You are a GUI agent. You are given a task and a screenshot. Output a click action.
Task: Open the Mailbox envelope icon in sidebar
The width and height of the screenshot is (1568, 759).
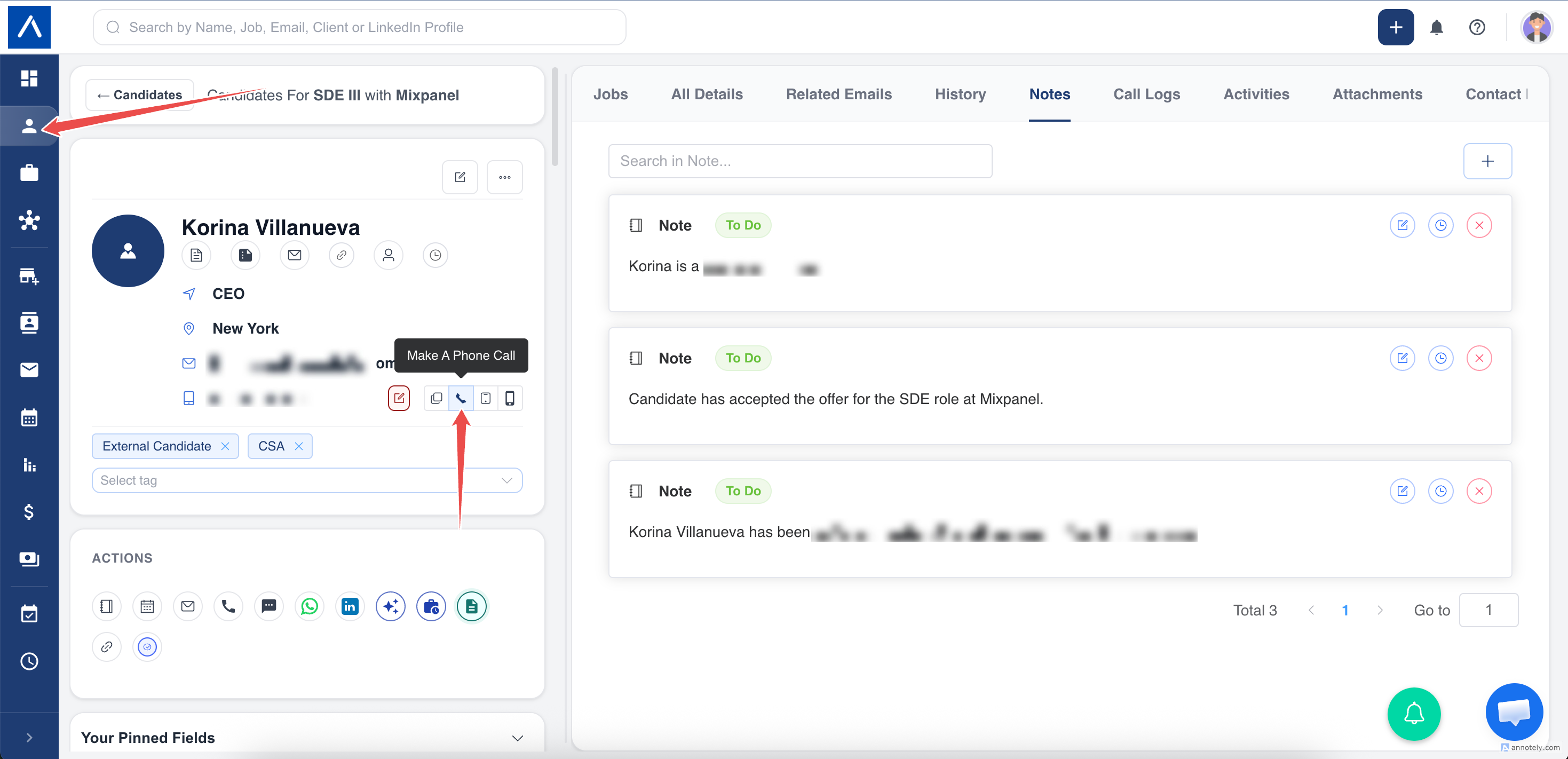(x=29, y=369)
